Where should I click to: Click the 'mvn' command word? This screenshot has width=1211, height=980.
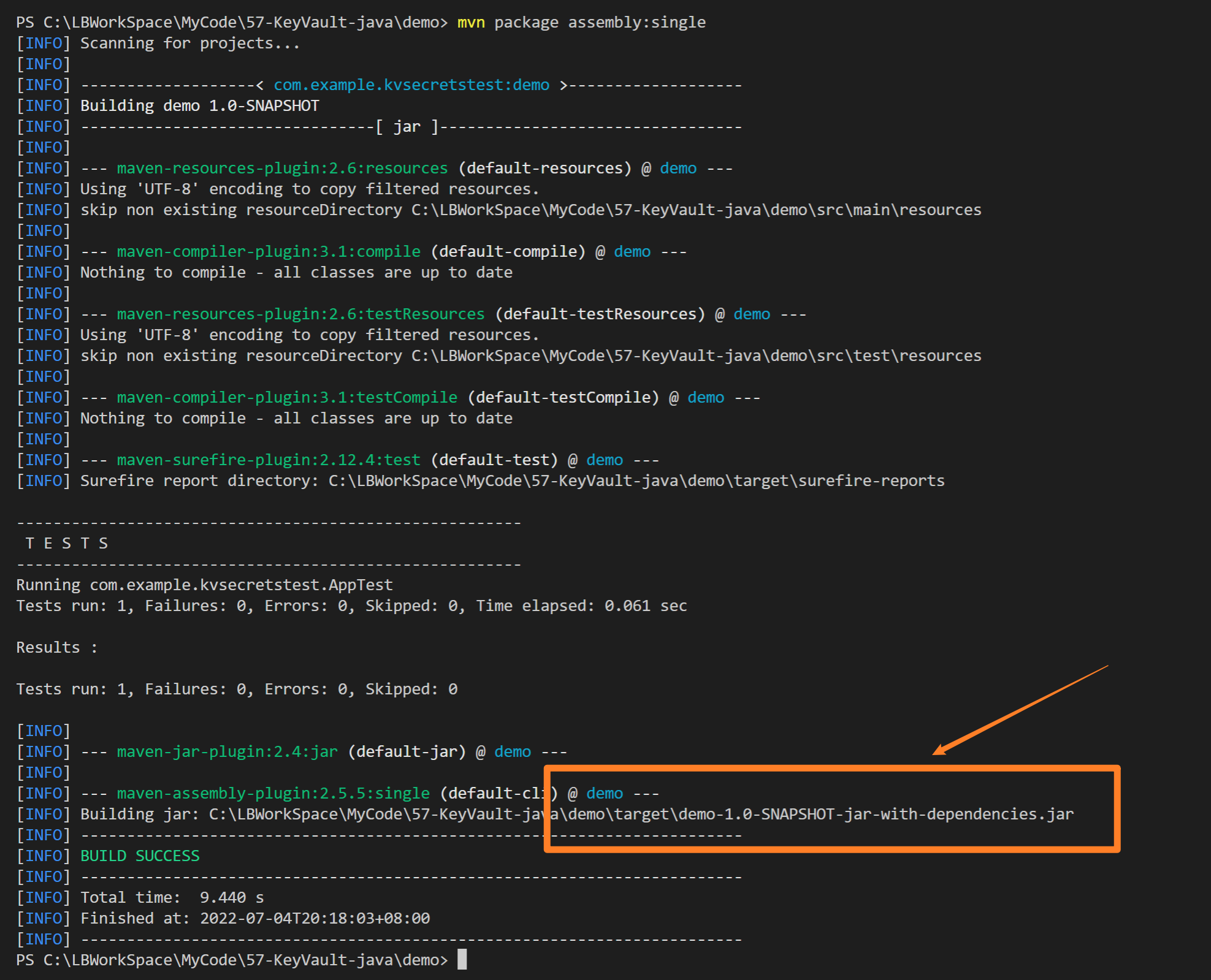(471, 23)
